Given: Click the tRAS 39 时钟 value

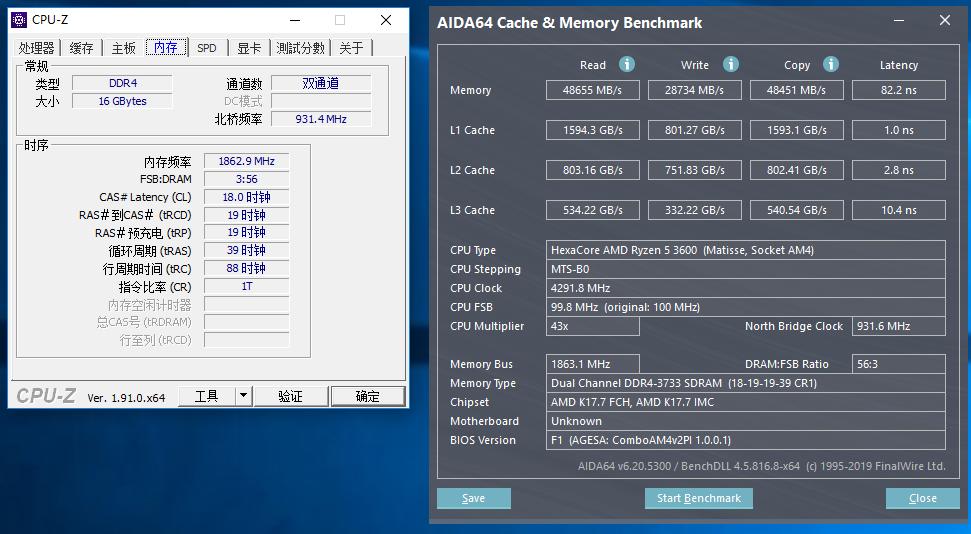Looking at the screenshot, I should 246,250.
